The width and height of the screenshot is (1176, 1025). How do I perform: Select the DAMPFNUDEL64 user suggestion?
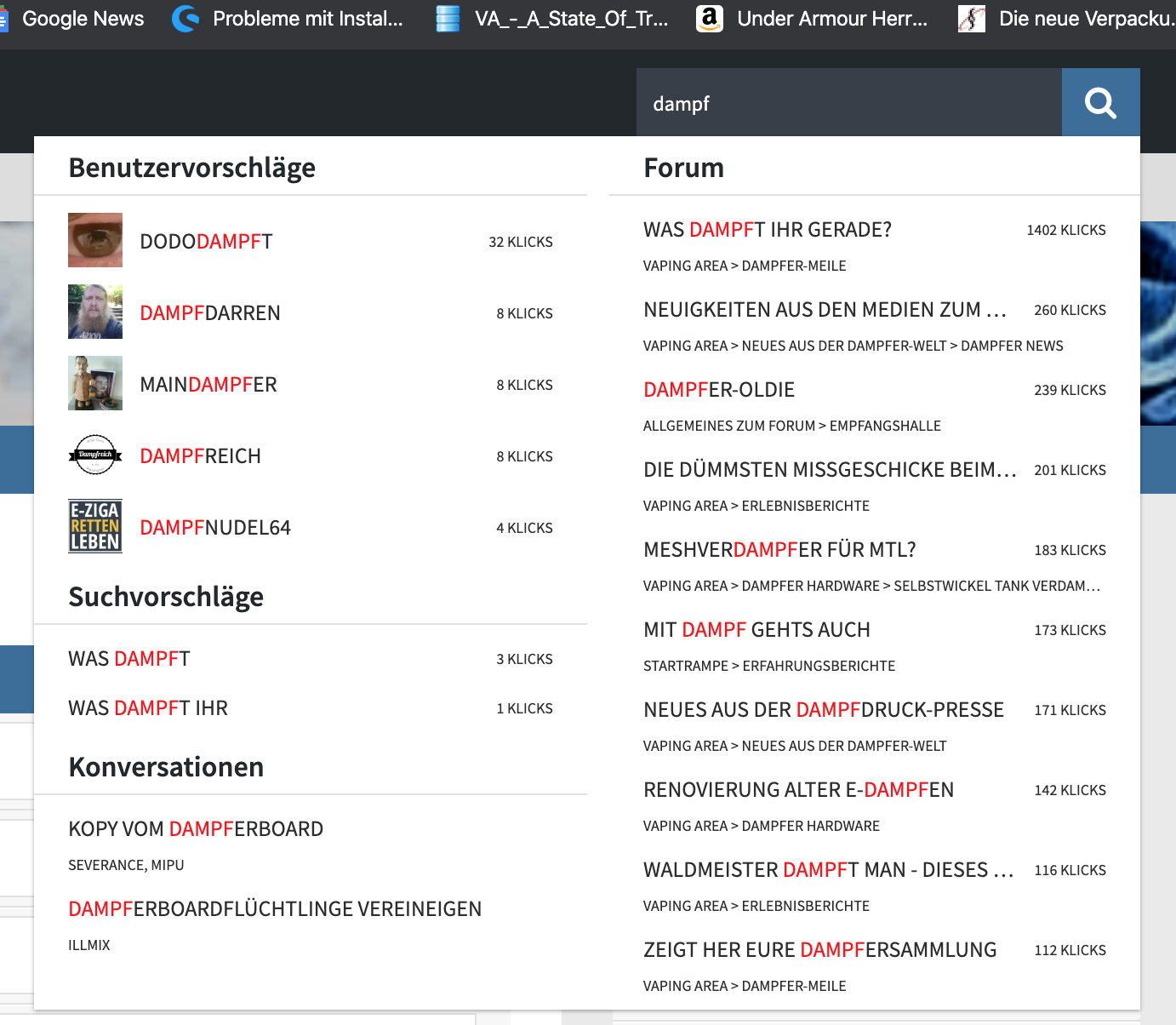(215, 528)
